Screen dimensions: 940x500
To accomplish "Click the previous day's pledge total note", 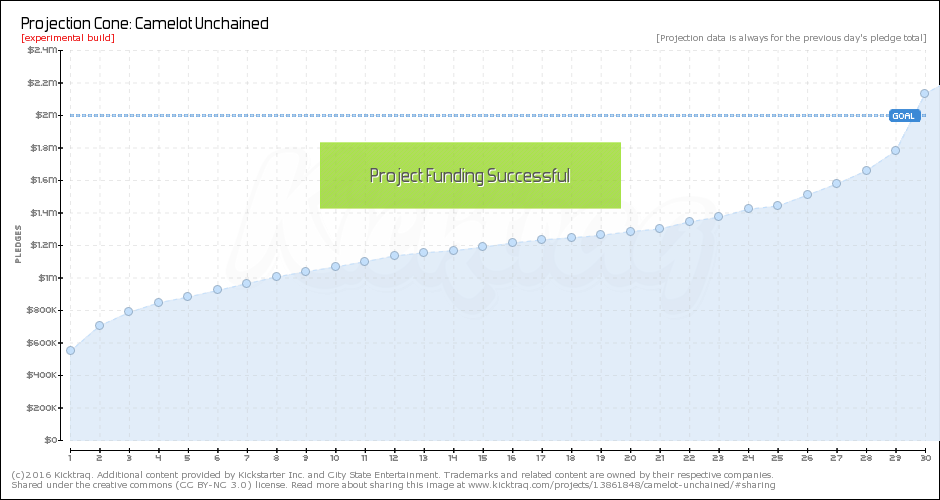I will pyautogui.click(x=791, y=38).
